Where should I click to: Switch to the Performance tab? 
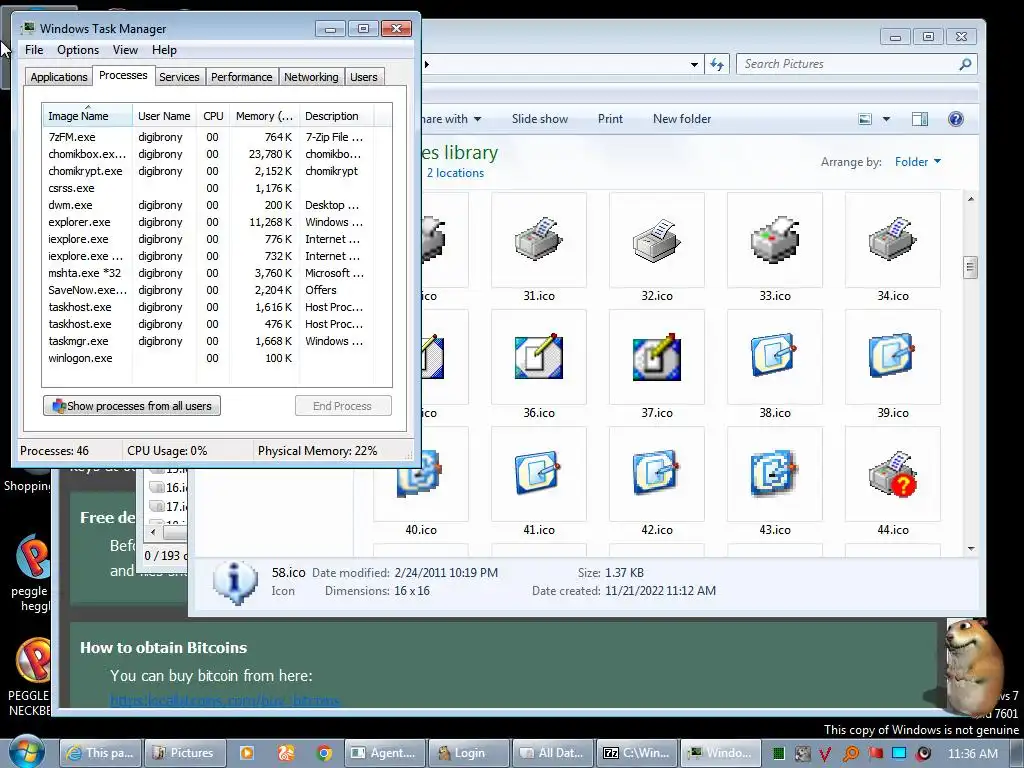242,77
